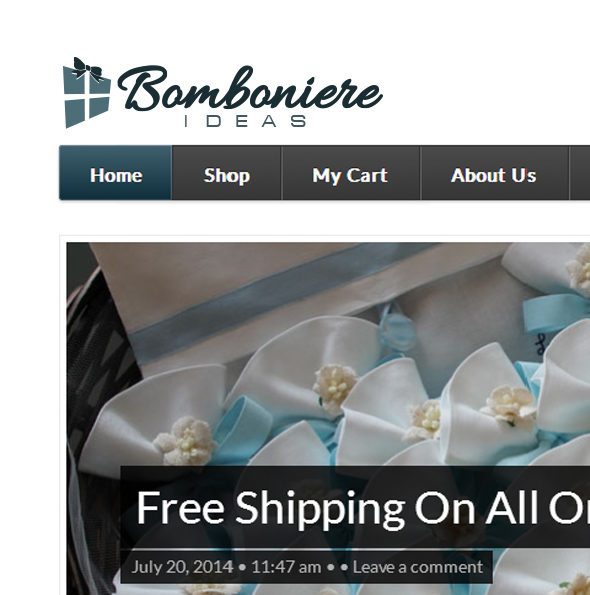This screenshot has width=590, height=595.
Task: Click the bow atop the gift box logo
Action: [x=88, y=69]
